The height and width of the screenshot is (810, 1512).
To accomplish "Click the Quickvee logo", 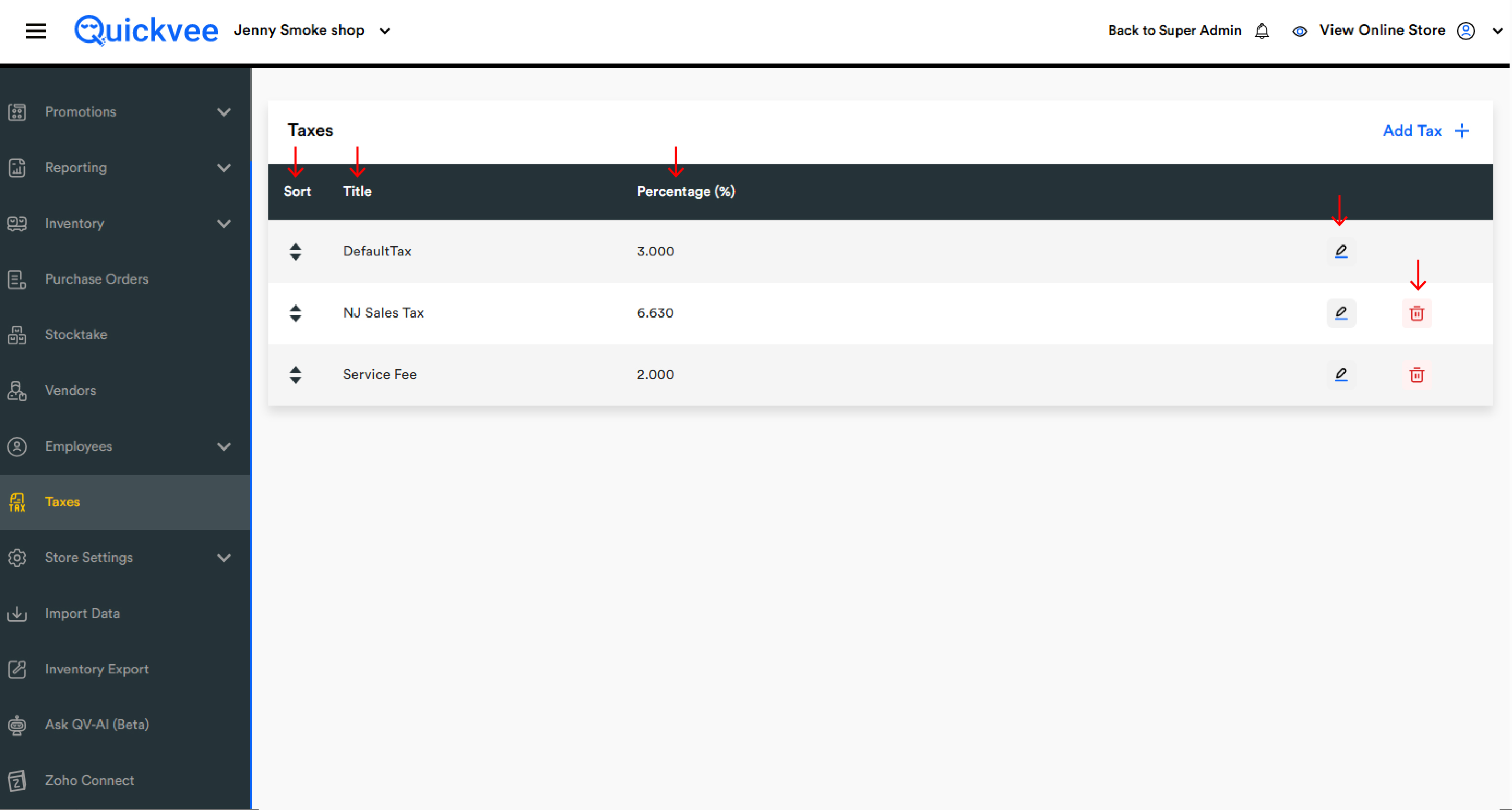I will tap(146, 30).
